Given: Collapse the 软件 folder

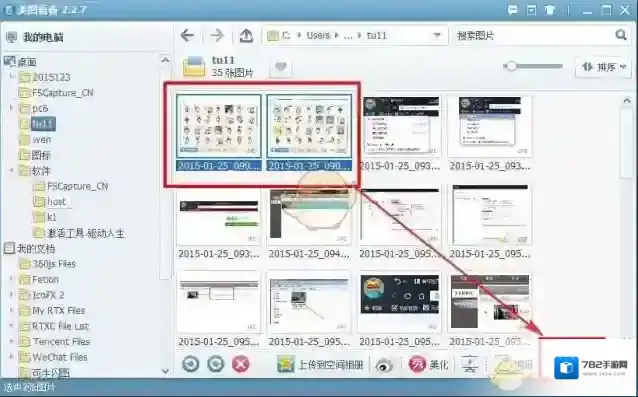Looking at the screenshot, I should (x=12, y=170).
